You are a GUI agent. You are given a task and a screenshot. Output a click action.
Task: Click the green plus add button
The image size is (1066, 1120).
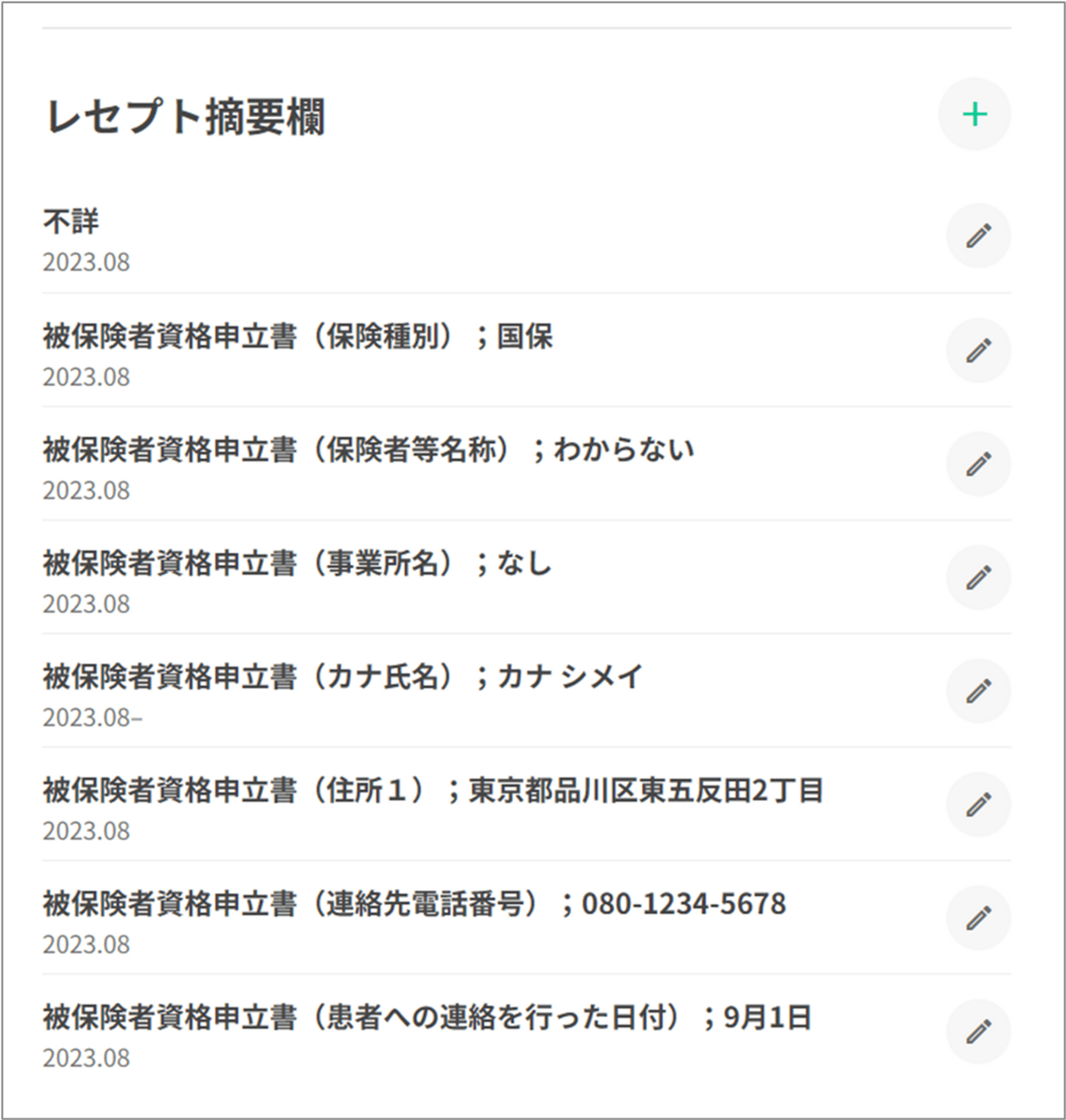coord(974,114)
